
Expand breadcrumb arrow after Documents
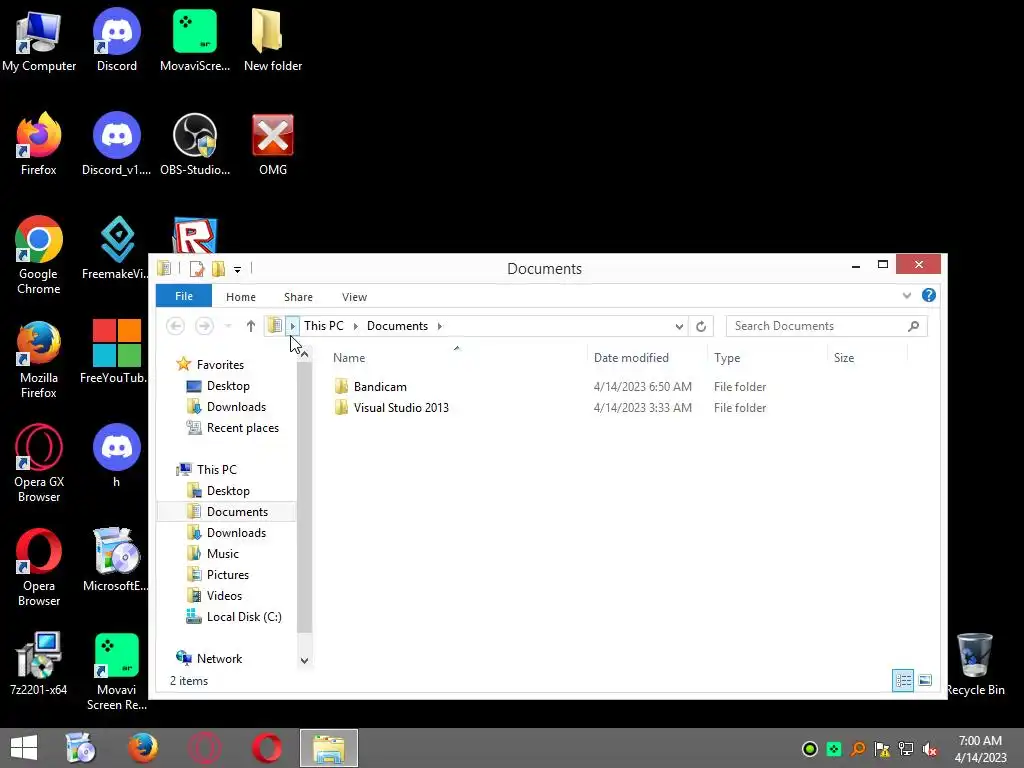coord(440,326)
